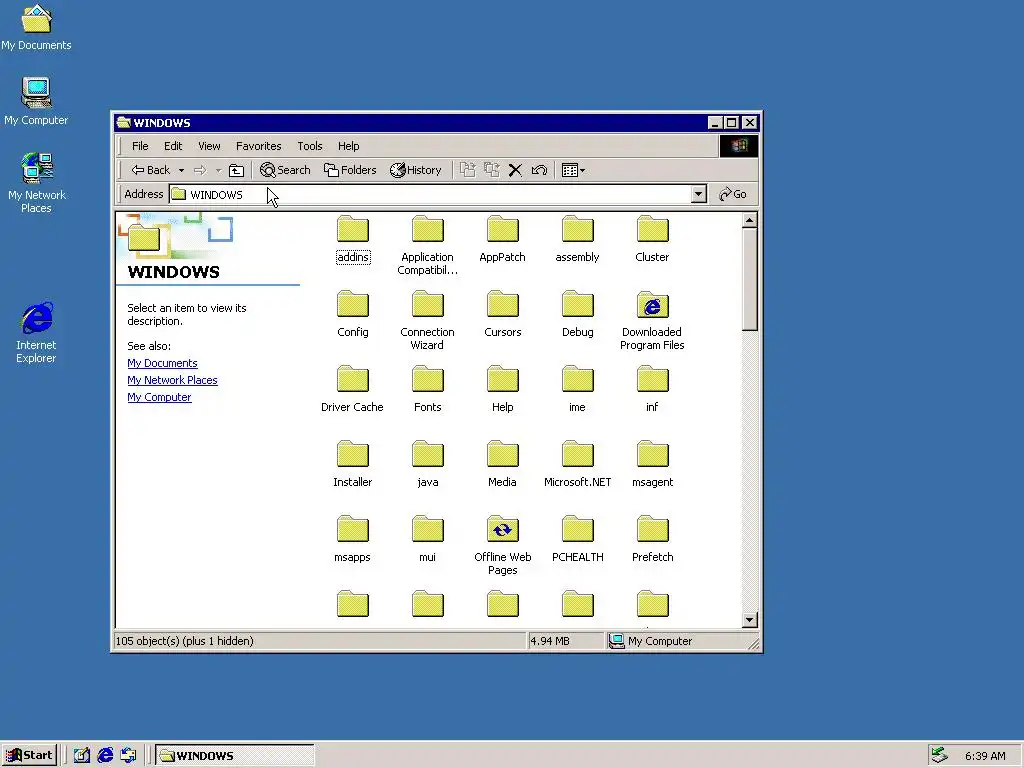Click the Delete X toolbar icon

(x=515, y=170)
